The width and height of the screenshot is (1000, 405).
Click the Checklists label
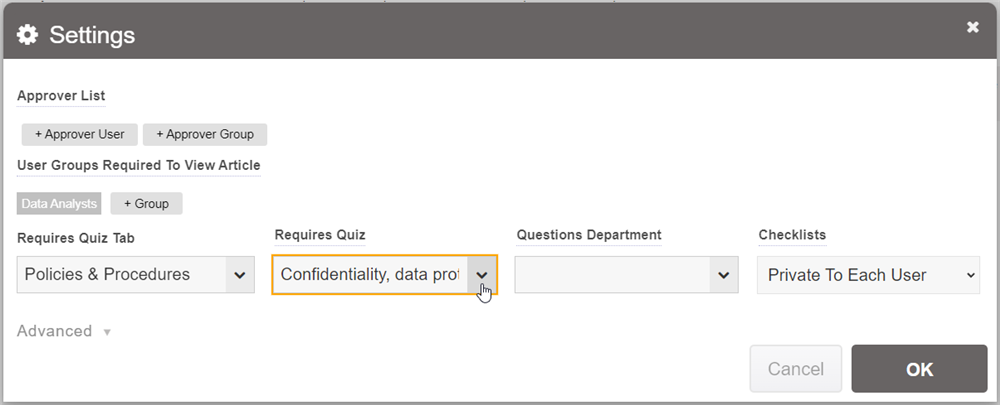792,235
